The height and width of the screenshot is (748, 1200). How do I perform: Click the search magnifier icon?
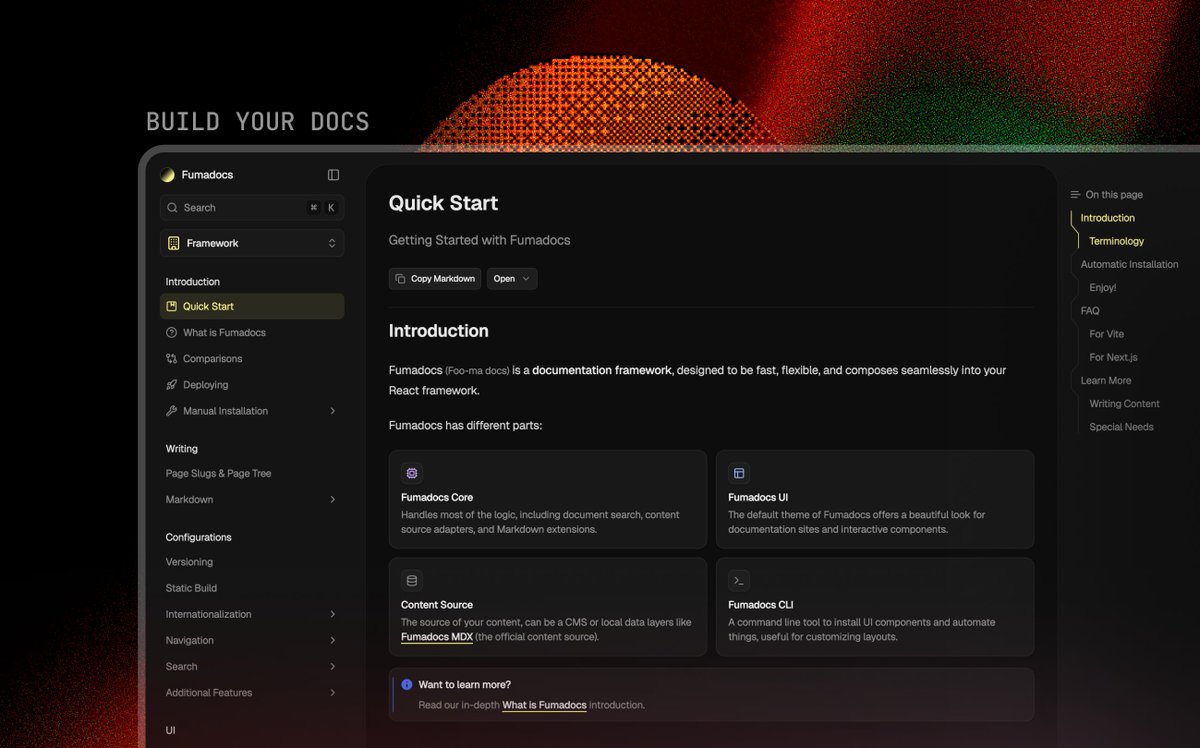click(x=173, y=208)
